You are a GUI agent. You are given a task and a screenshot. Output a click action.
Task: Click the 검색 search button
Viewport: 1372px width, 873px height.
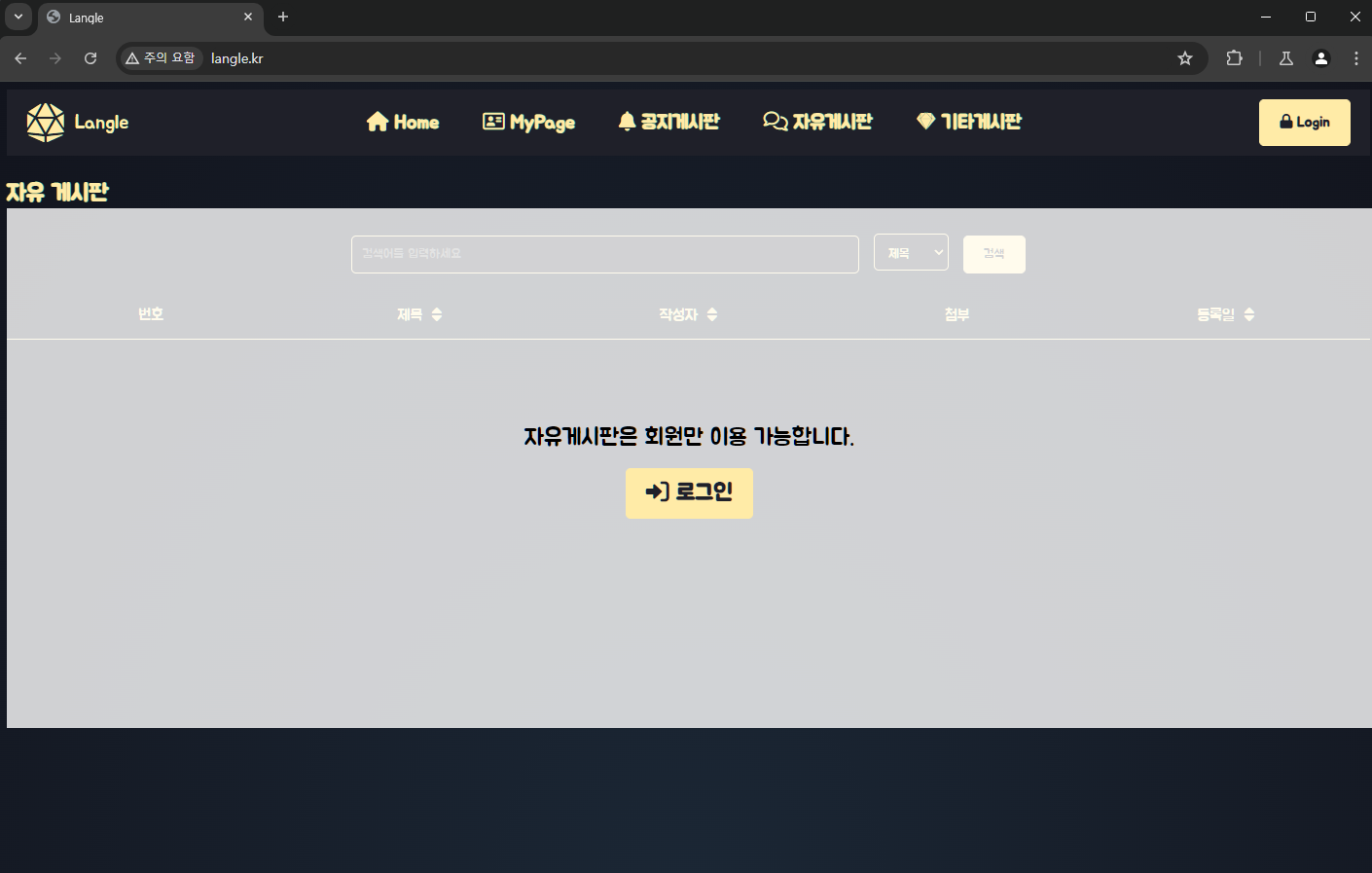993,253
